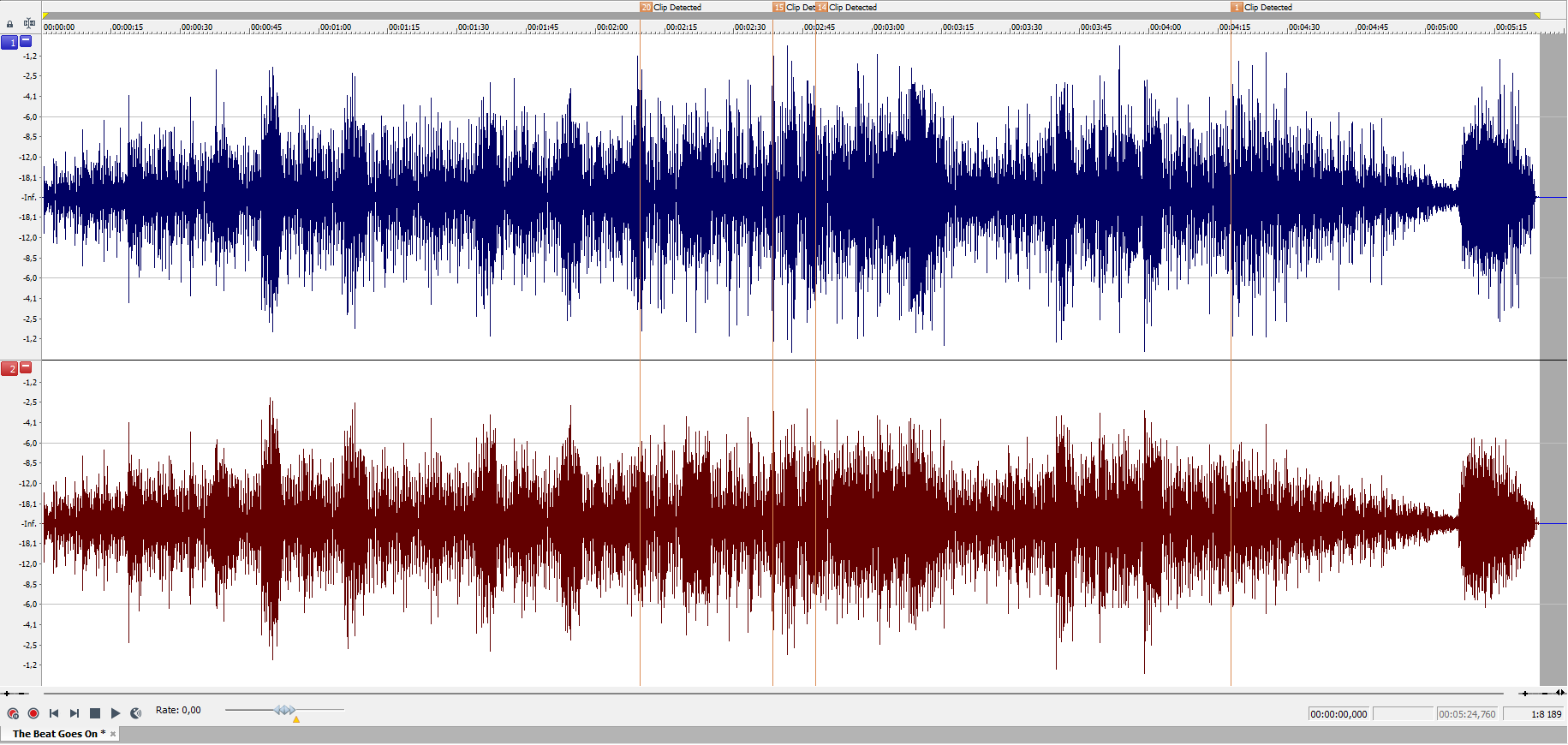
Task: Stop playback with the square Stop button
Action: pos(95,713)
